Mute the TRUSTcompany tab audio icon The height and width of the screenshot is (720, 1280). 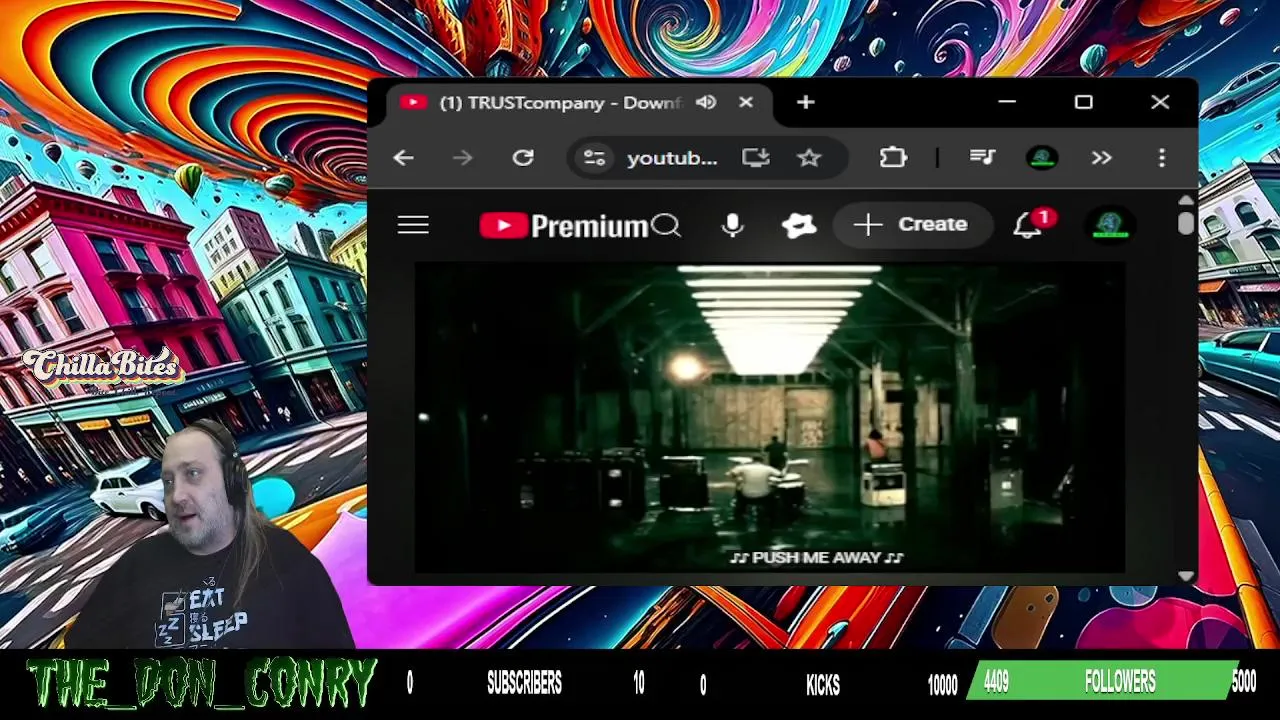tap(706, 102)
